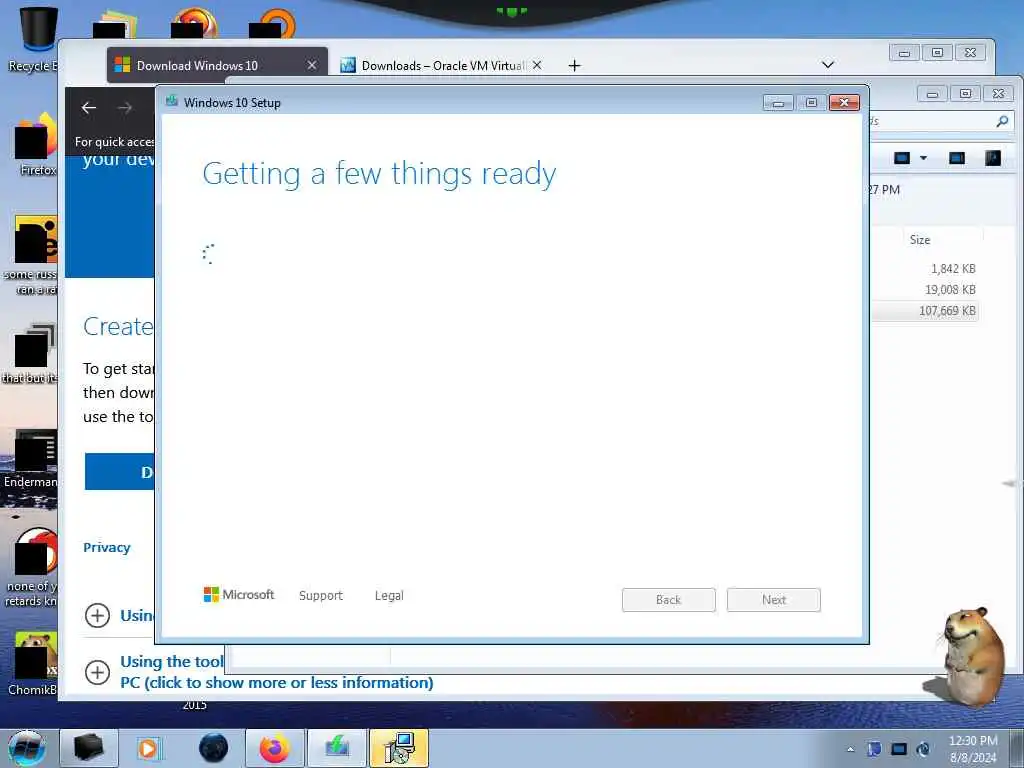
Task: Select the file sized 107,669 KB
Action: [947, 311]
